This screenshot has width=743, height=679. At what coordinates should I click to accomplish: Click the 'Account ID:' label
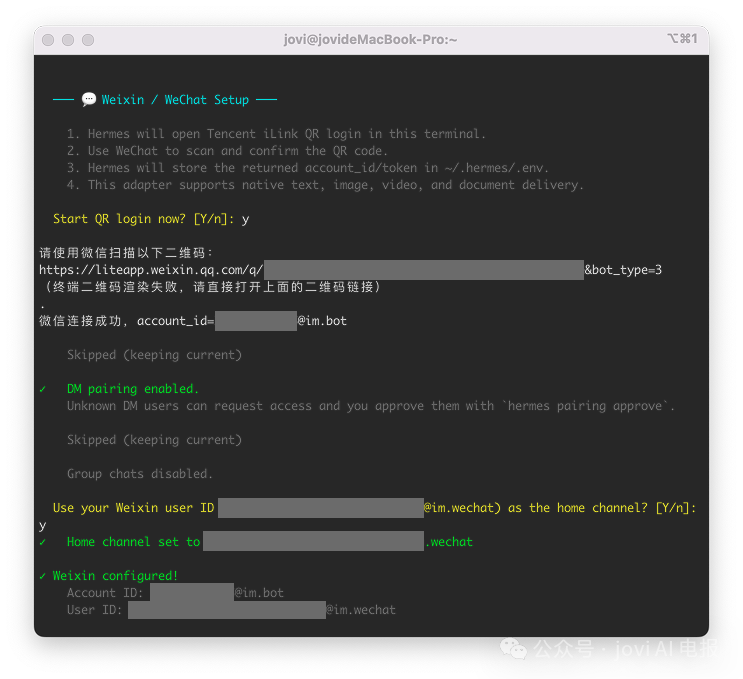pyautogui.click(x=105, y=593)
